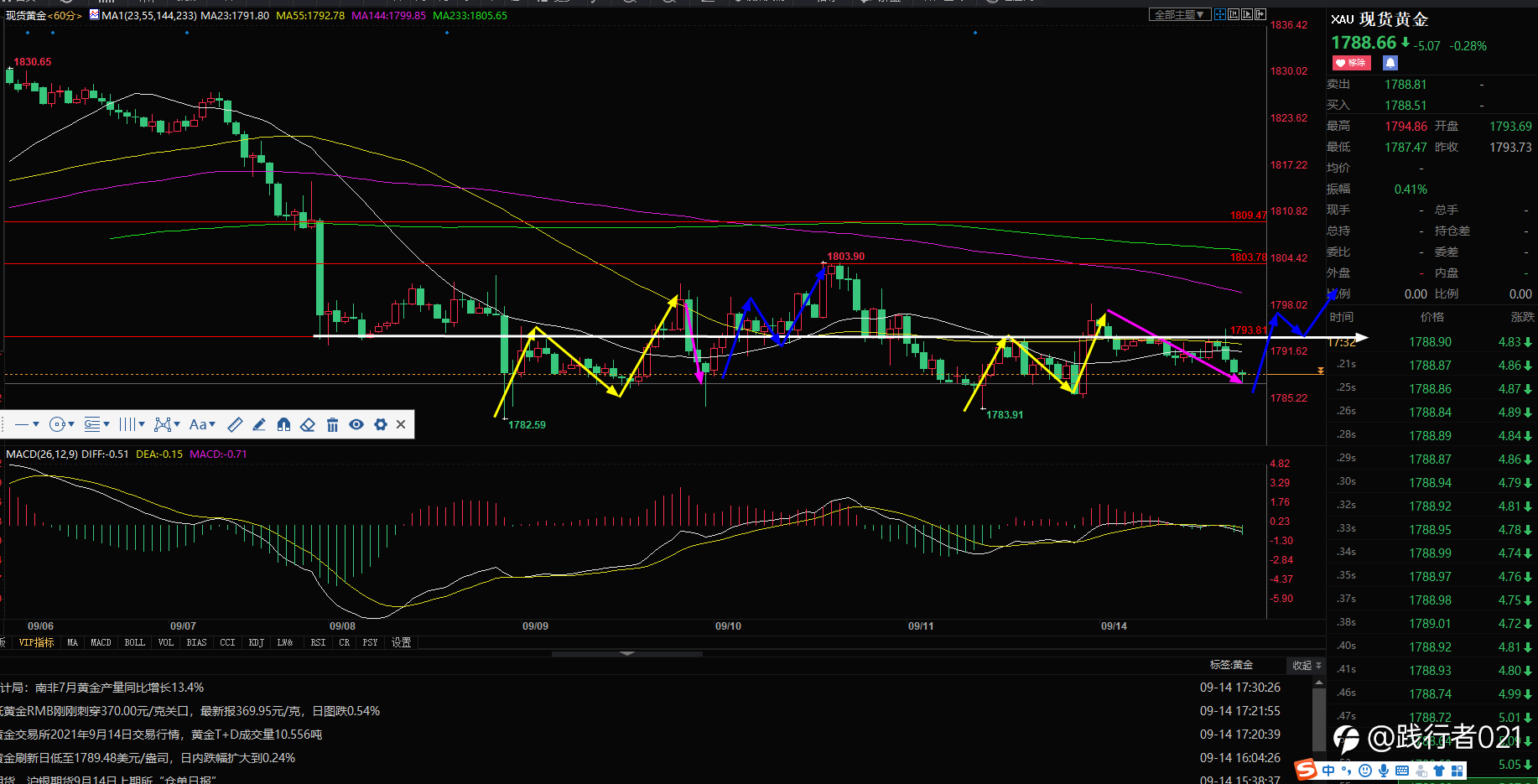Image resolution: width=1538 pixels, height=784 pixels.
Task: Select the CCI indicator tab
Action: pyautogui.click(x=227, y=642)
